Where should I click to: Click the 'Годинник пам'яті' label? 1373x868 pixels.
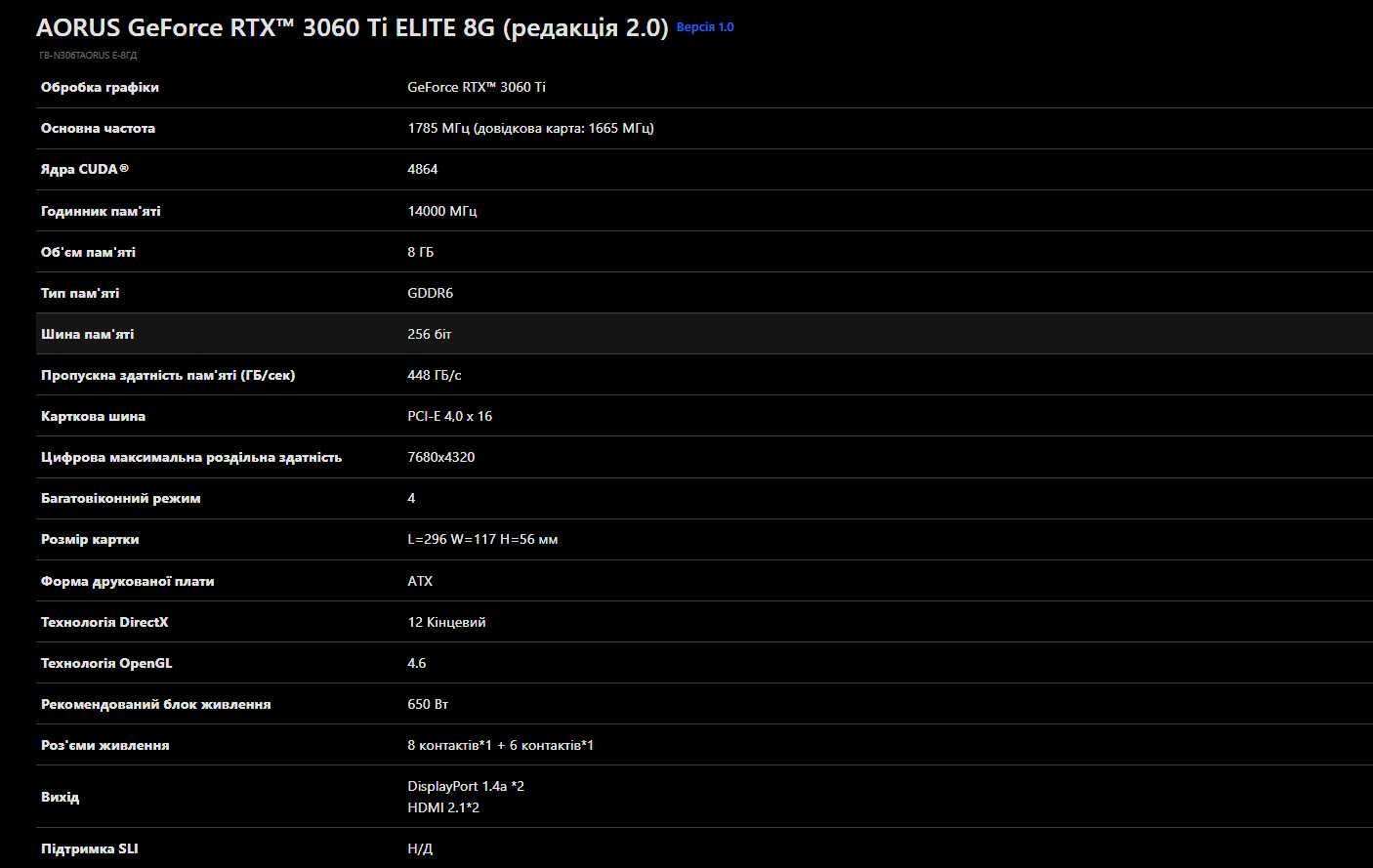tap(101, 211)
